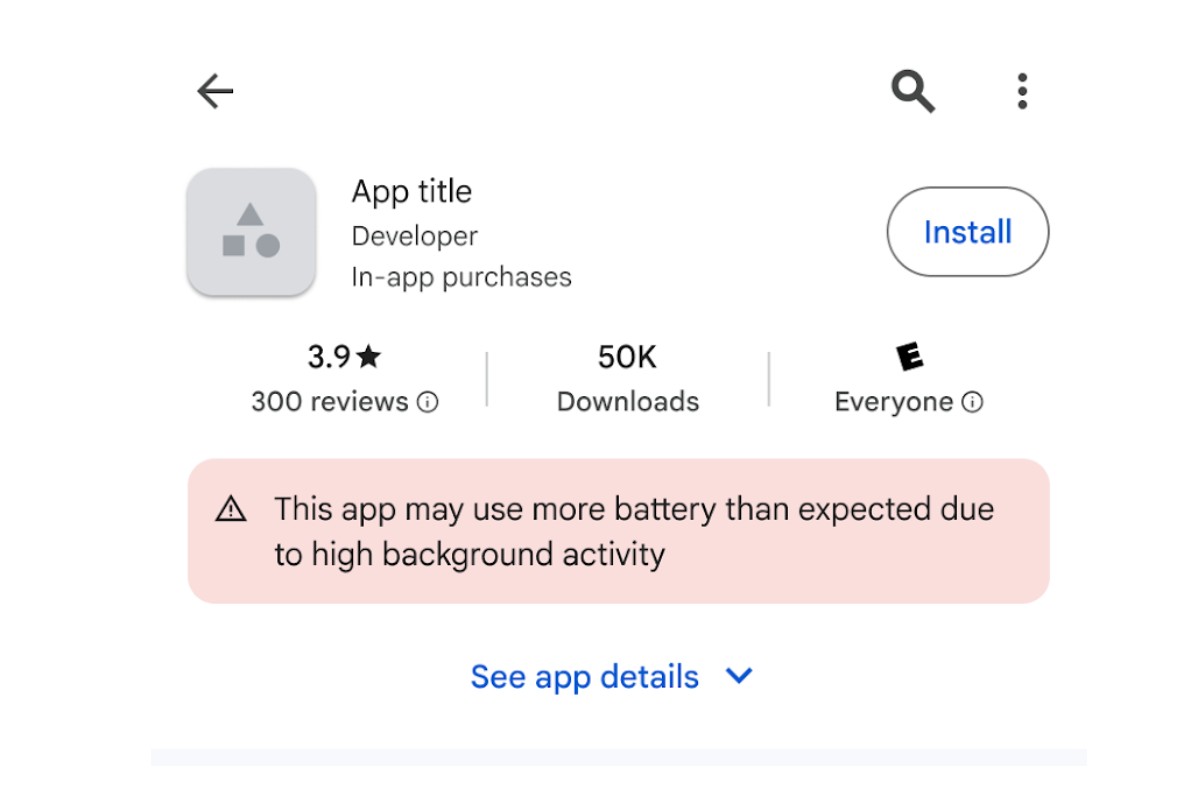Click the 3.9 star rating
Image resolution: width=1200 pixels, height=800 pixels.
344,357
